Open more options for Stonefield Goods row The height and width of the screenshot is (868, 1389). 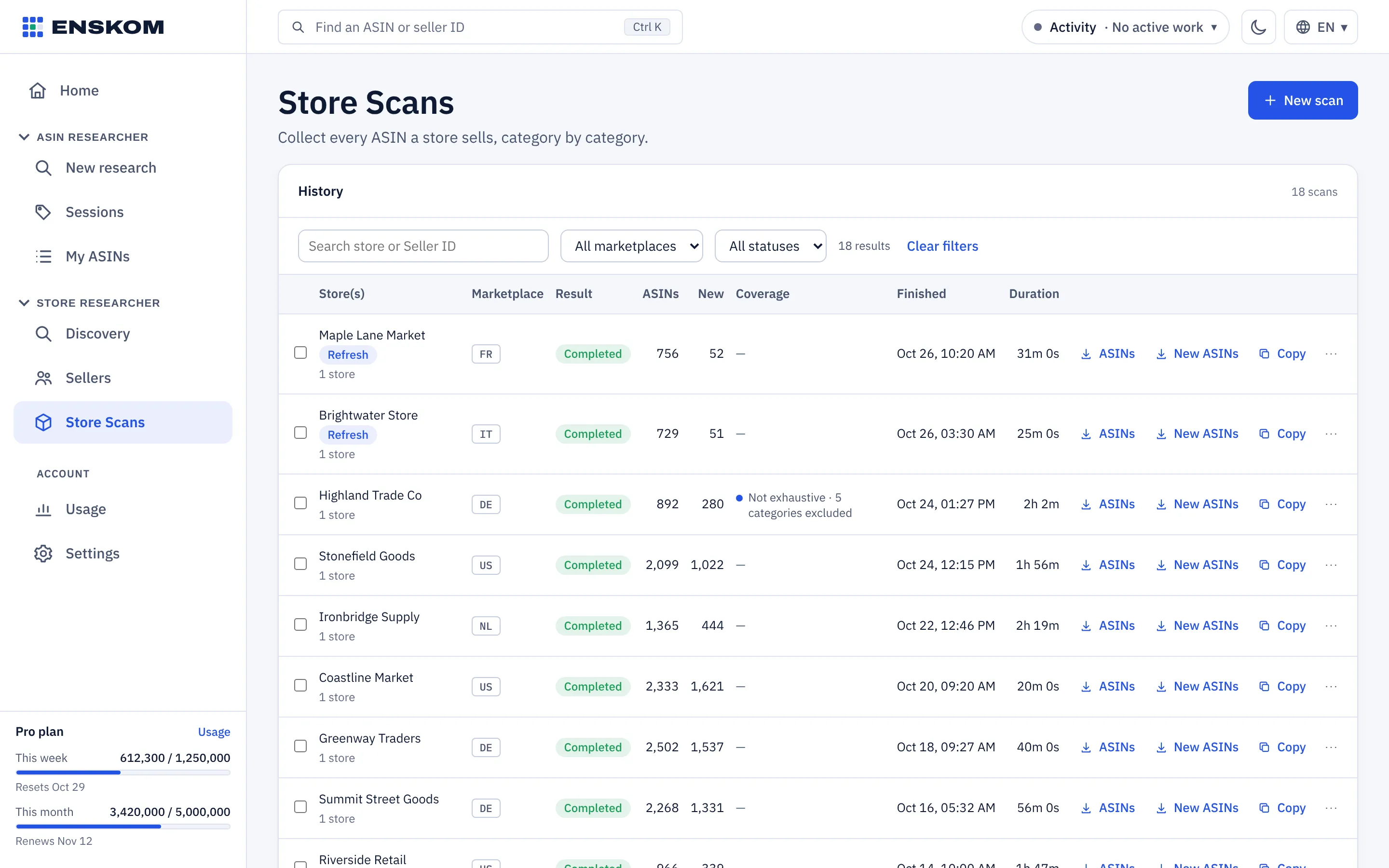1331,565
